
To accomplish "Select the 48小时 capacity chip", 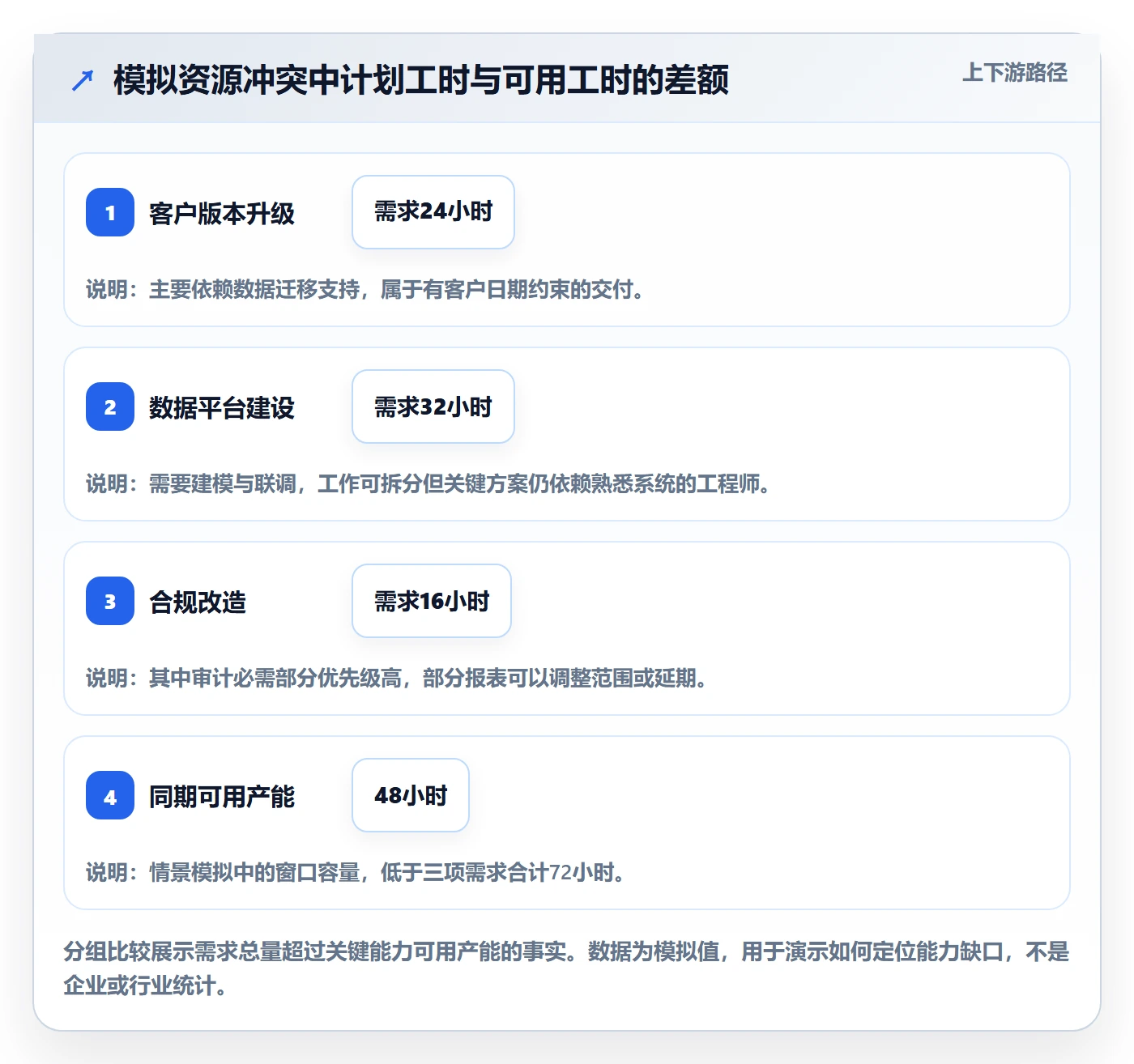I will [x=411, y=795].
